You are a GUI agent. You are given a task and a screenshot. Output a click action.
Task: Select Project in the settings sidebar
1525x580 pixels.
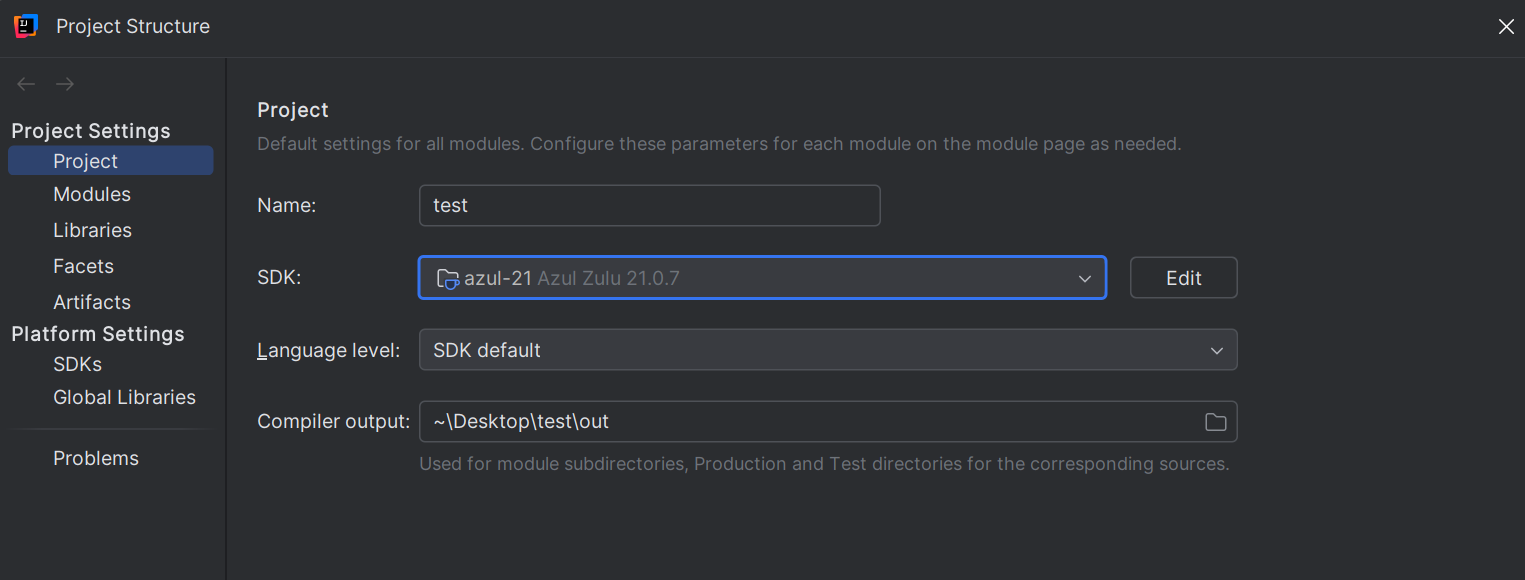click(85, 160)
